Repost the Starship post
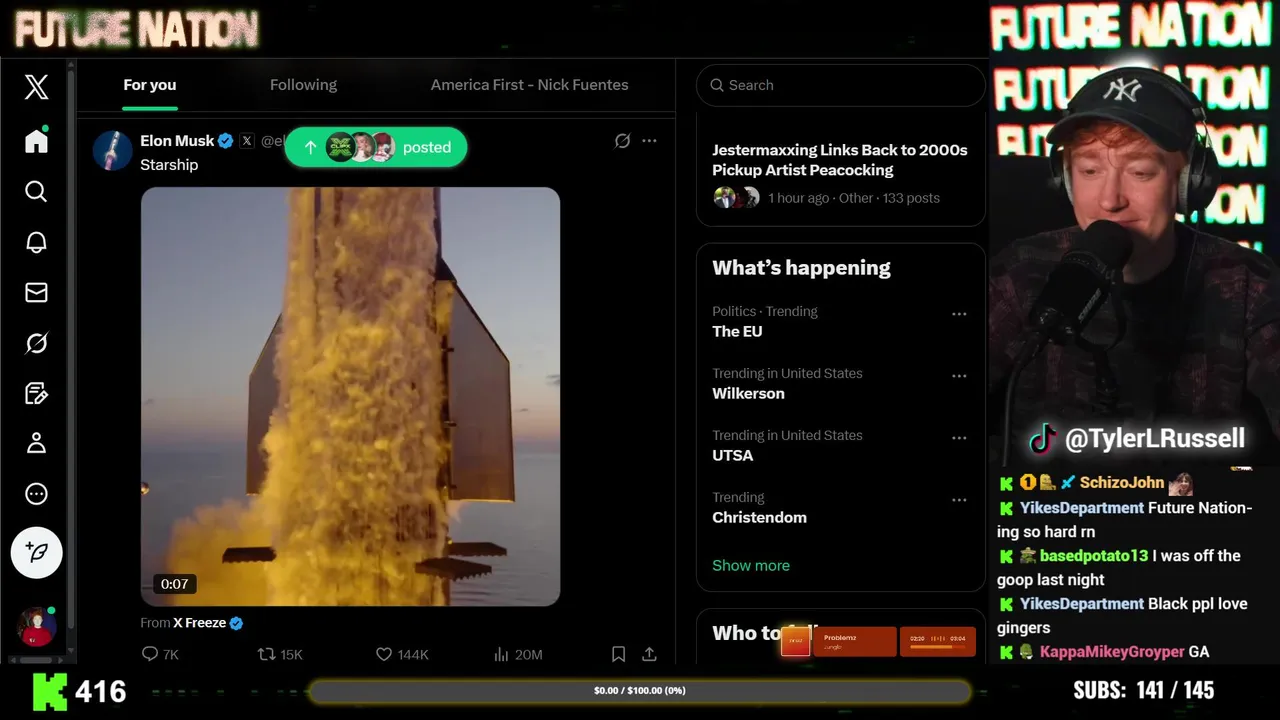This screenshot has width=1280, height=720. click(280, 654)
